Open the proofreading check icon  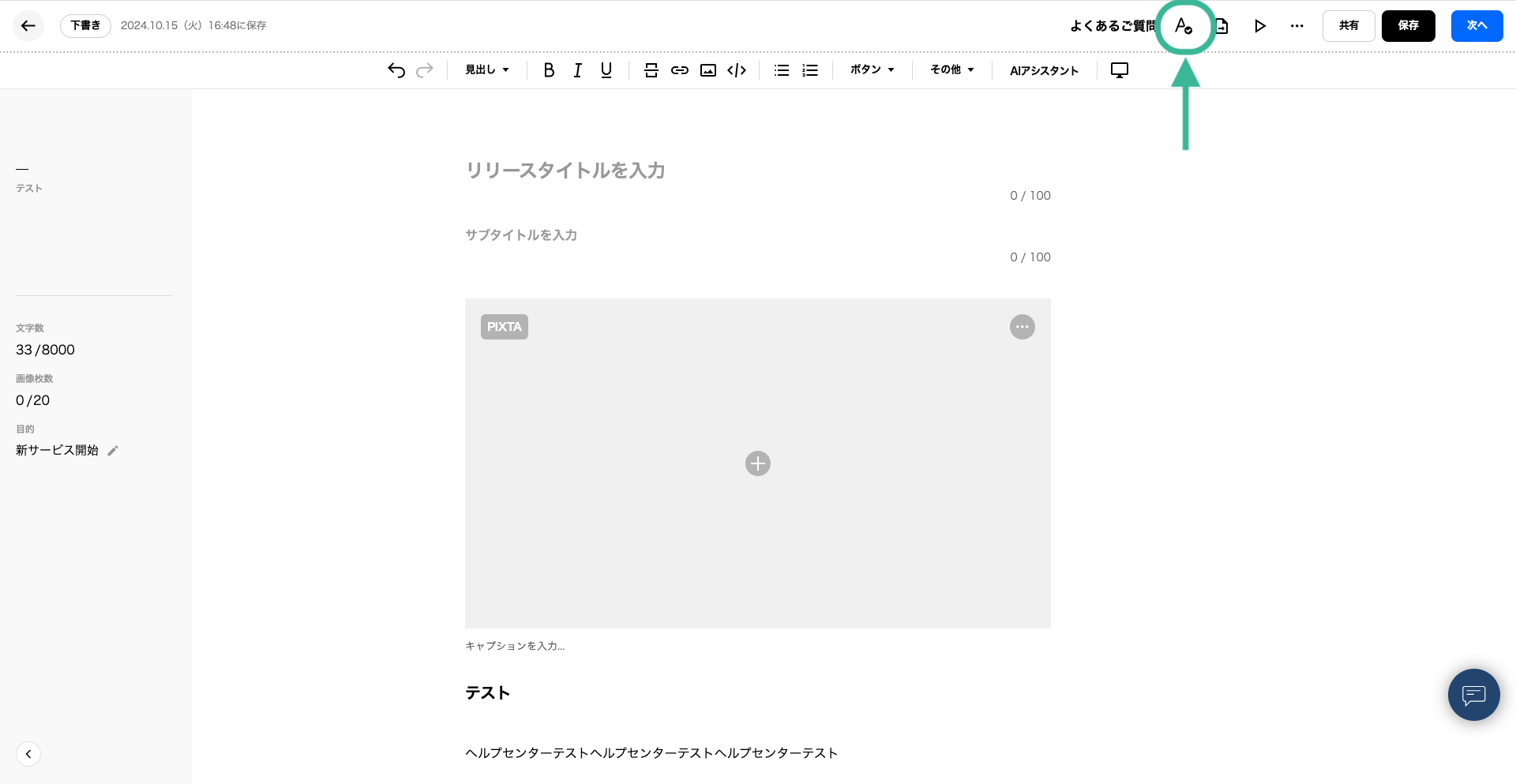(x=1183, y=26)
